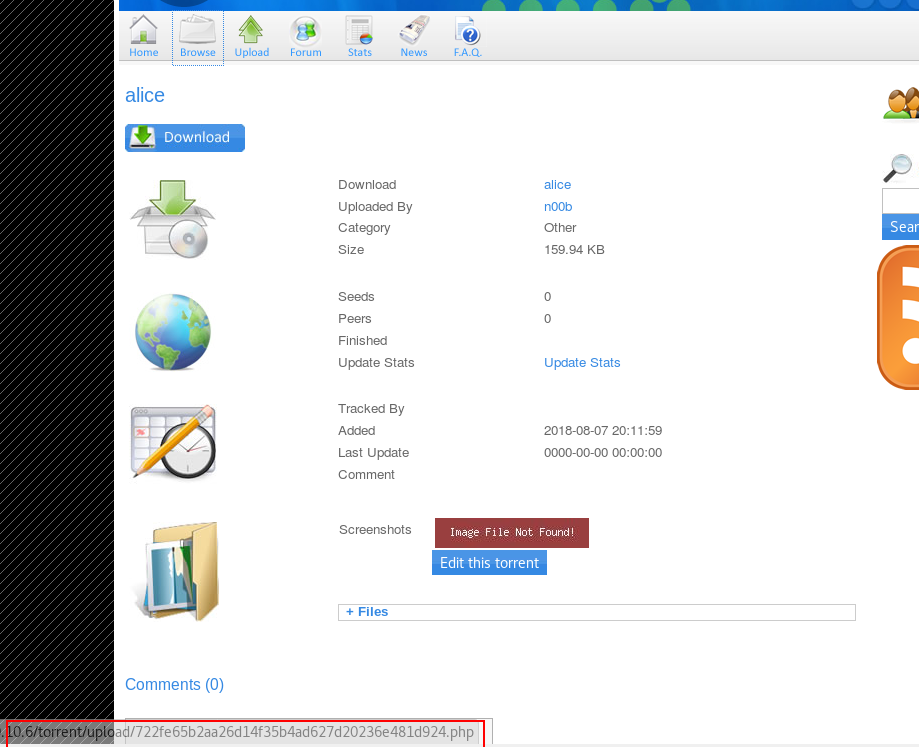Click the Edit this torrent button
This screenshot has width=919, height=747.
pyautogui.click(x=489, y=563)
